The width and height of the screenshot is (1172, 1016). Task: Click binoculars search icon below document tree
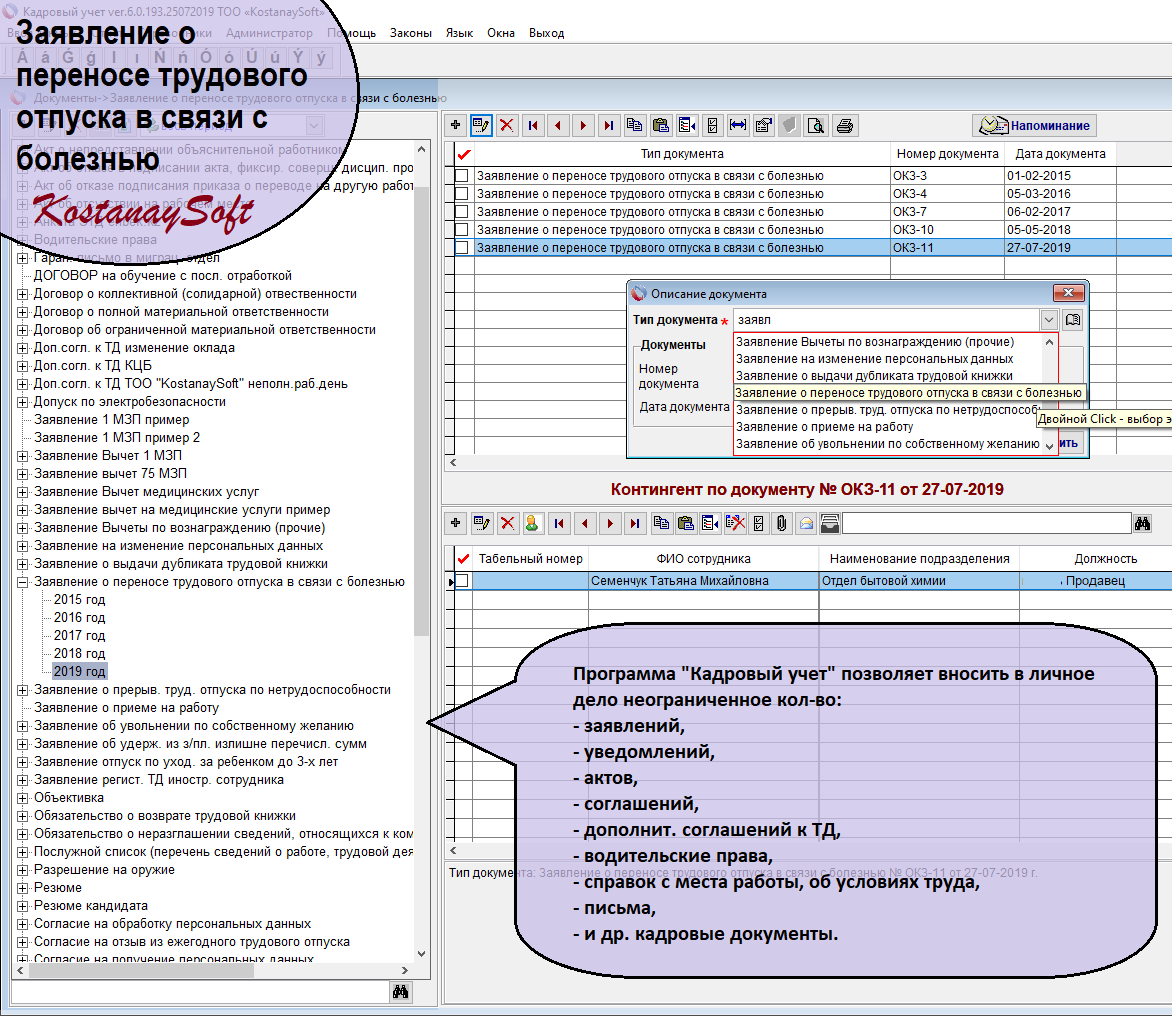pyautogui.click(x=401, y=991)
